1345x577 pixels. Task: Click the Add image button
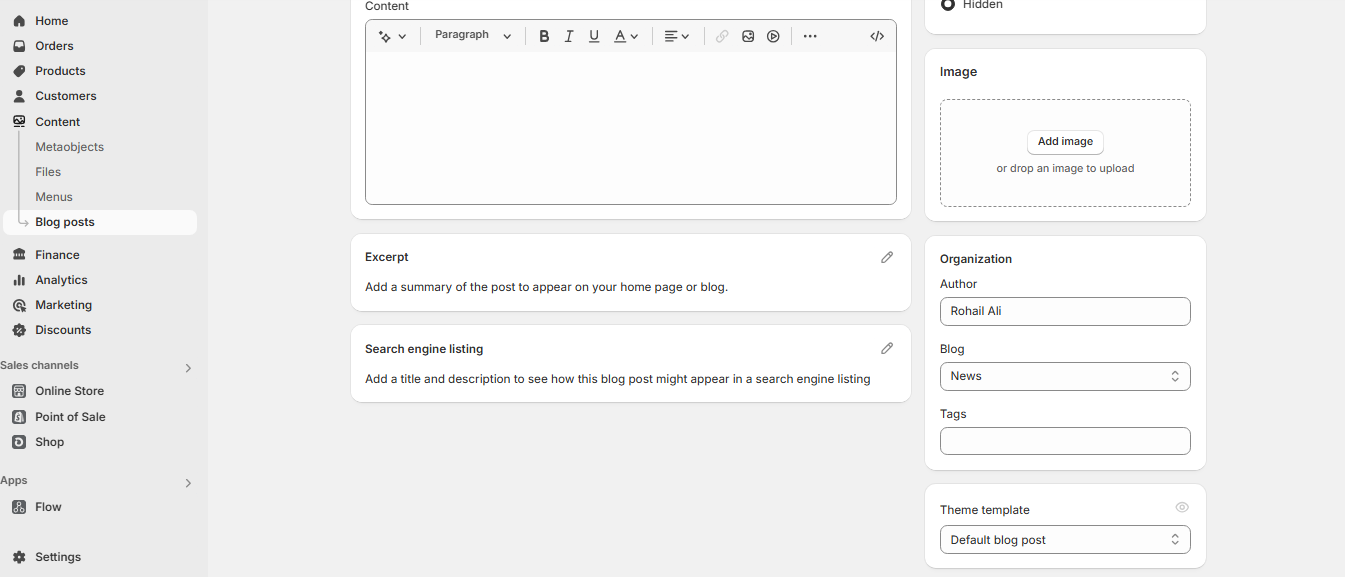pyautogui.click(x=1065, y=142)
